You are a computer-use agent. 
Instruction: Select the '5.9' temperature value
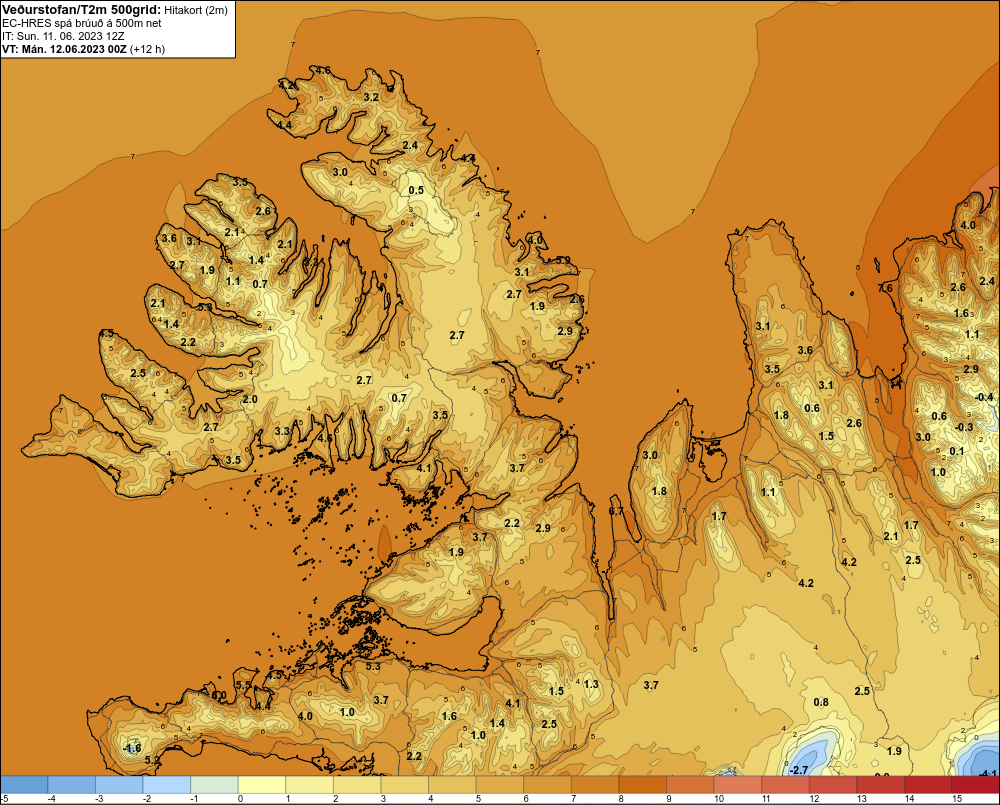[x=563, y=260]
